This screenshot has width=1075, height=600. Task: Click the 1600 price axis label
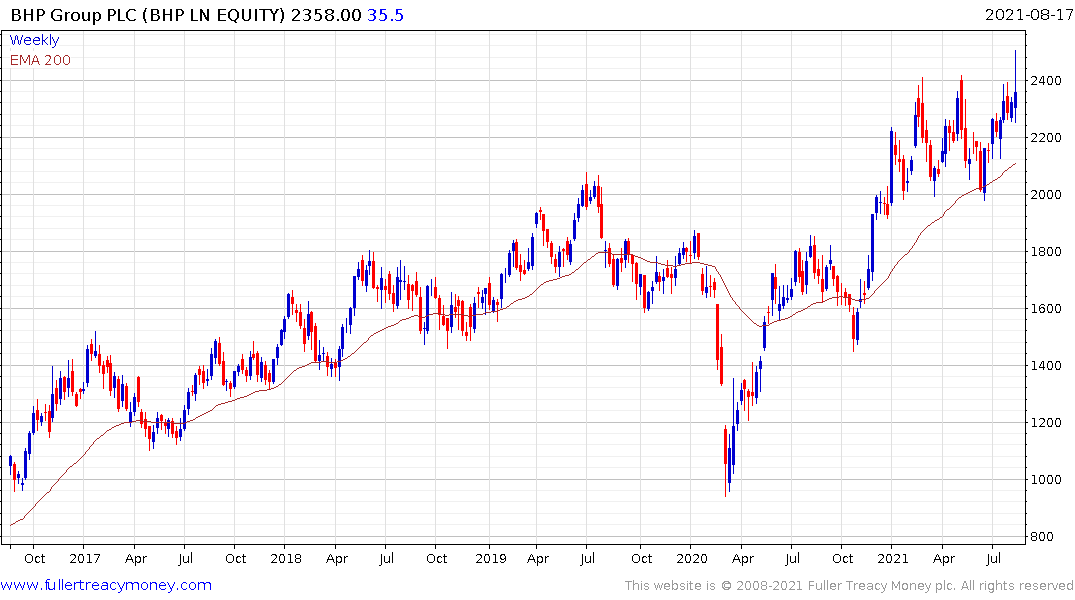[1046, 309]
